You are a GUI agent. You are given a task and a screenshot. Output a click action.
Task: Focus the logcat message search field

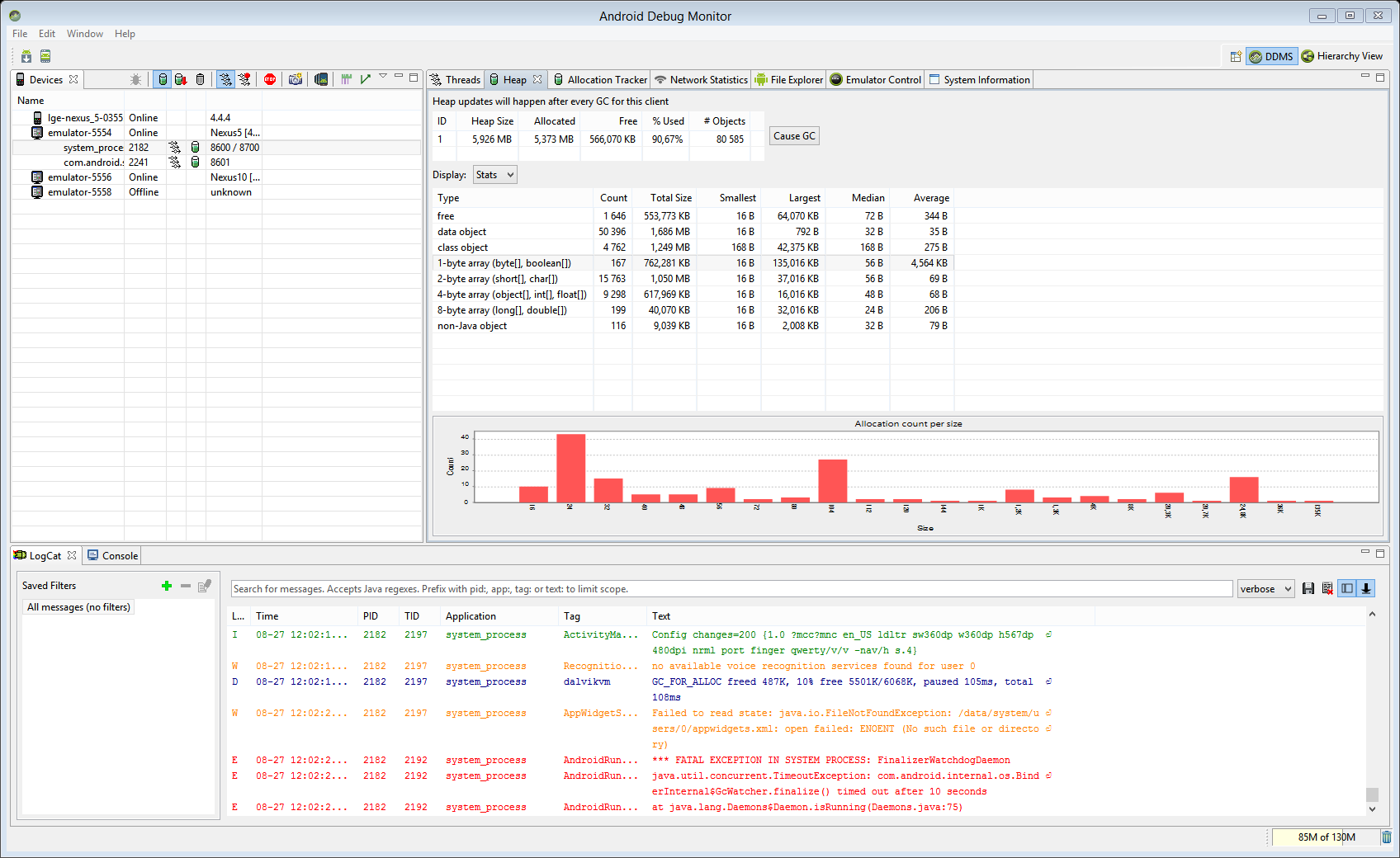pos(731,589)
